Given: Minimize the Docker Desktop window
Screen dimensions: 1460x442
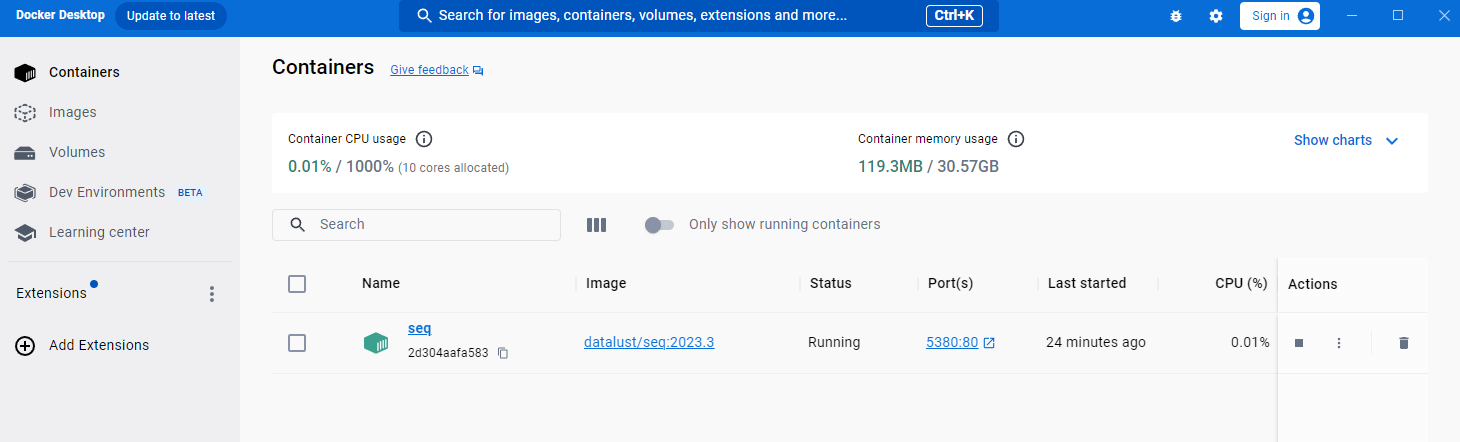Looking at the screenshot, I should [x=1352, y=16].
